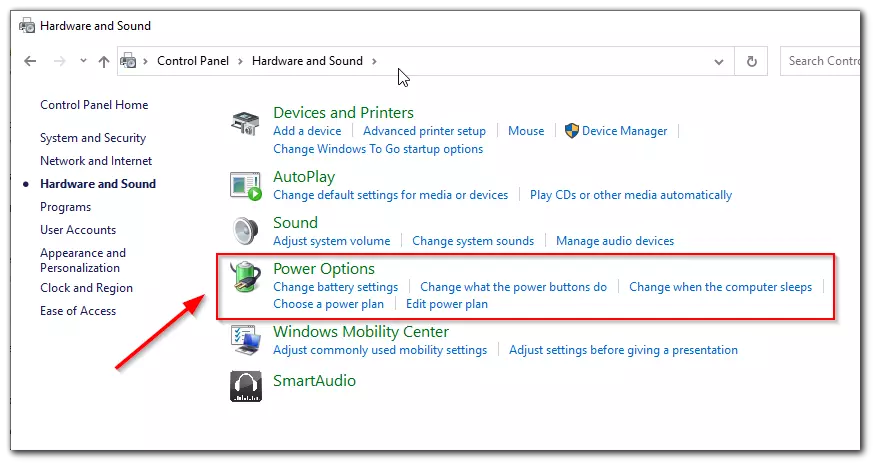Go to System and Security
The image size is (878, 468).
click(x=93, y=138)
